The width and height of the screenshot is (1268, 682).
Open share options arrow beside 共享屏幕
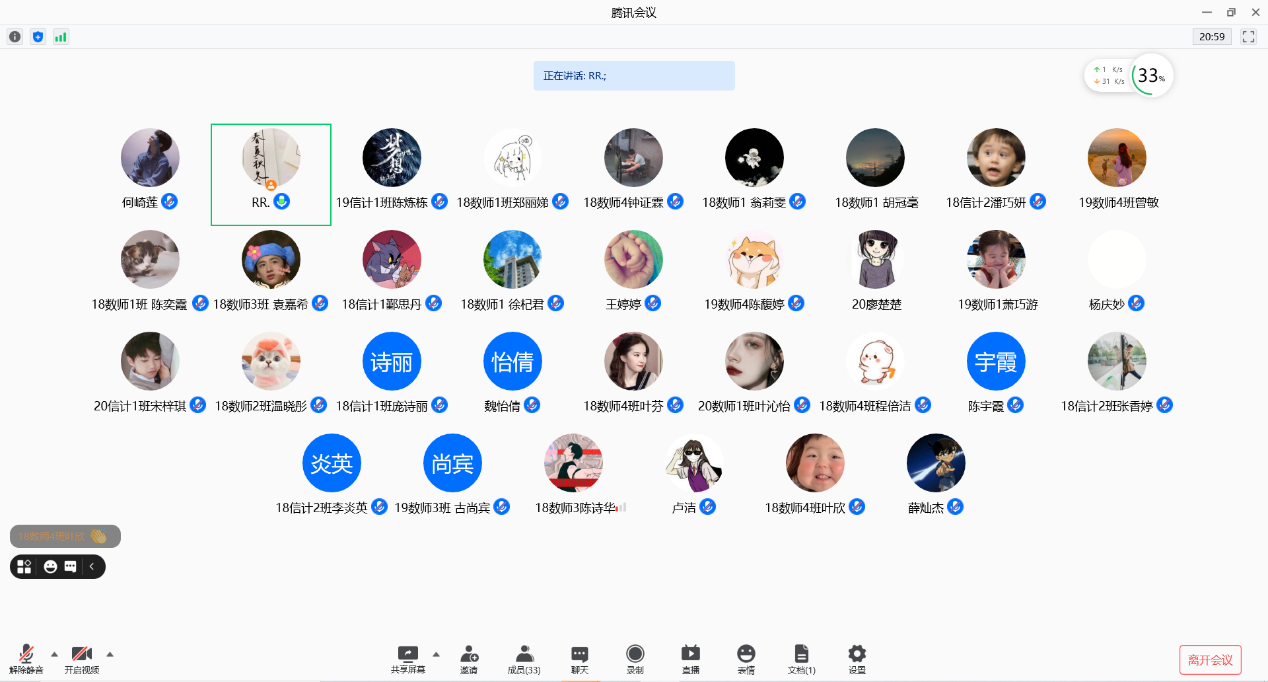point(436,654)
